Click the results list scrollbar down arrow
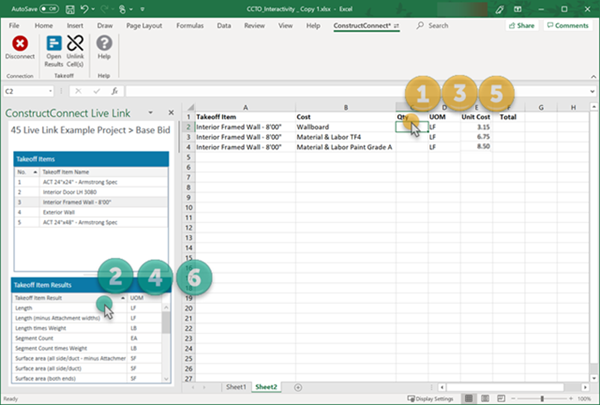600x405 pixels. pyautogui.click(x=166, y=379)
